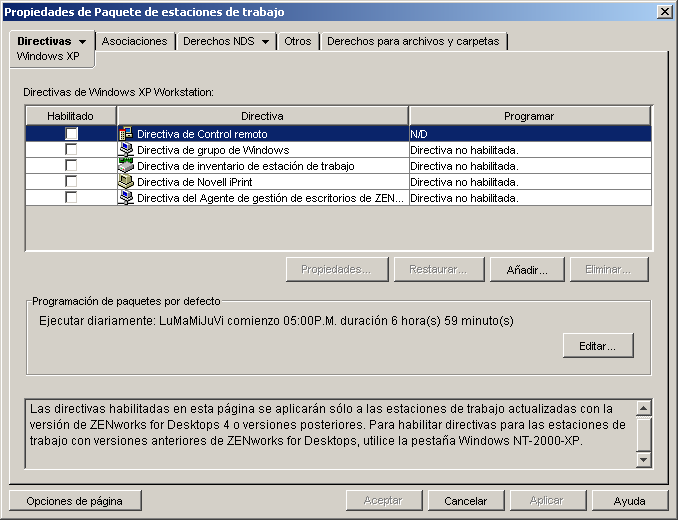
Task: Edit the default package schedule
Action: (598, 346)
